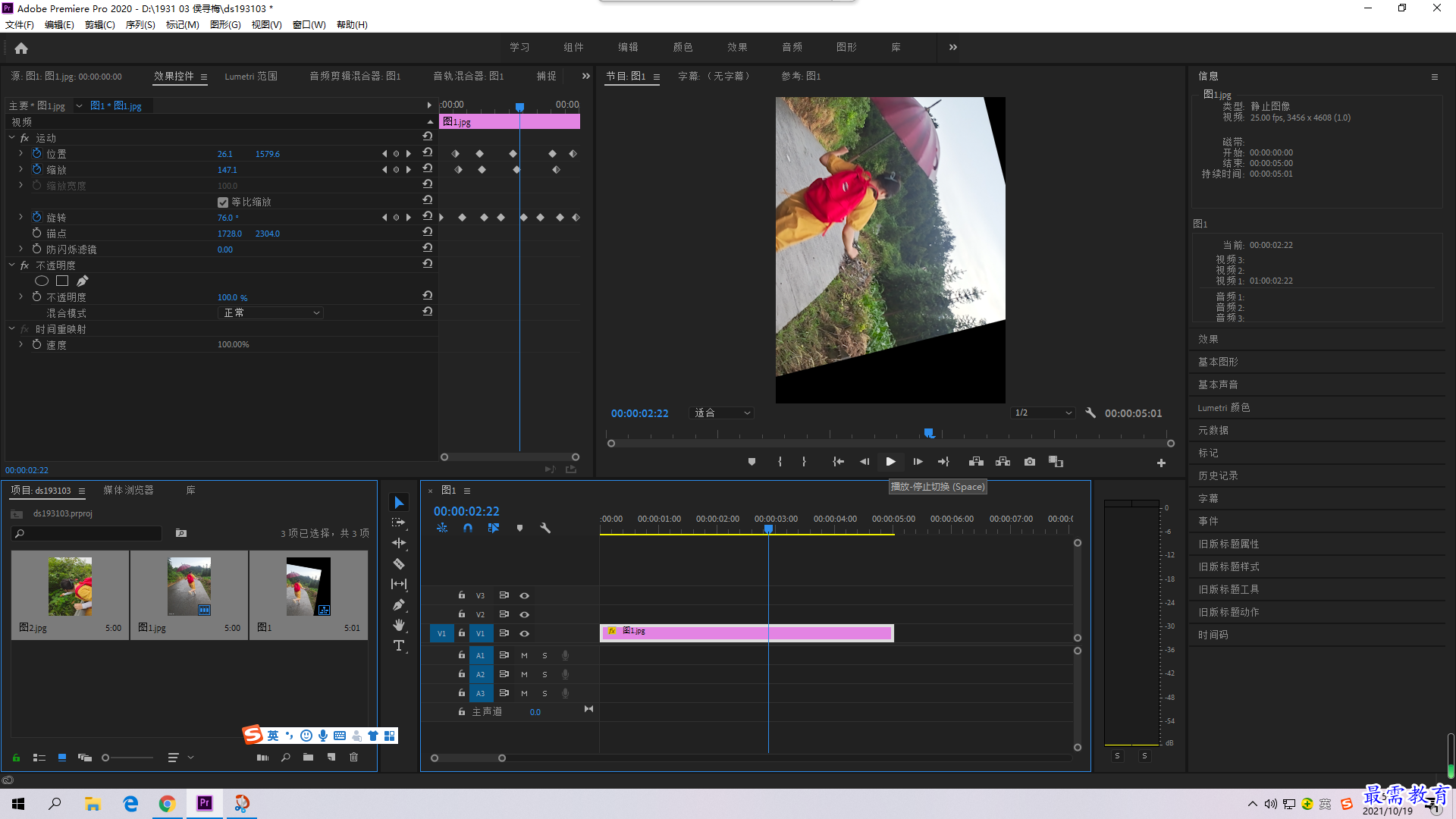The image size is (1456, 819).
Task: Collapse the Opacity effect group
Action: click(x=11, y=265)
